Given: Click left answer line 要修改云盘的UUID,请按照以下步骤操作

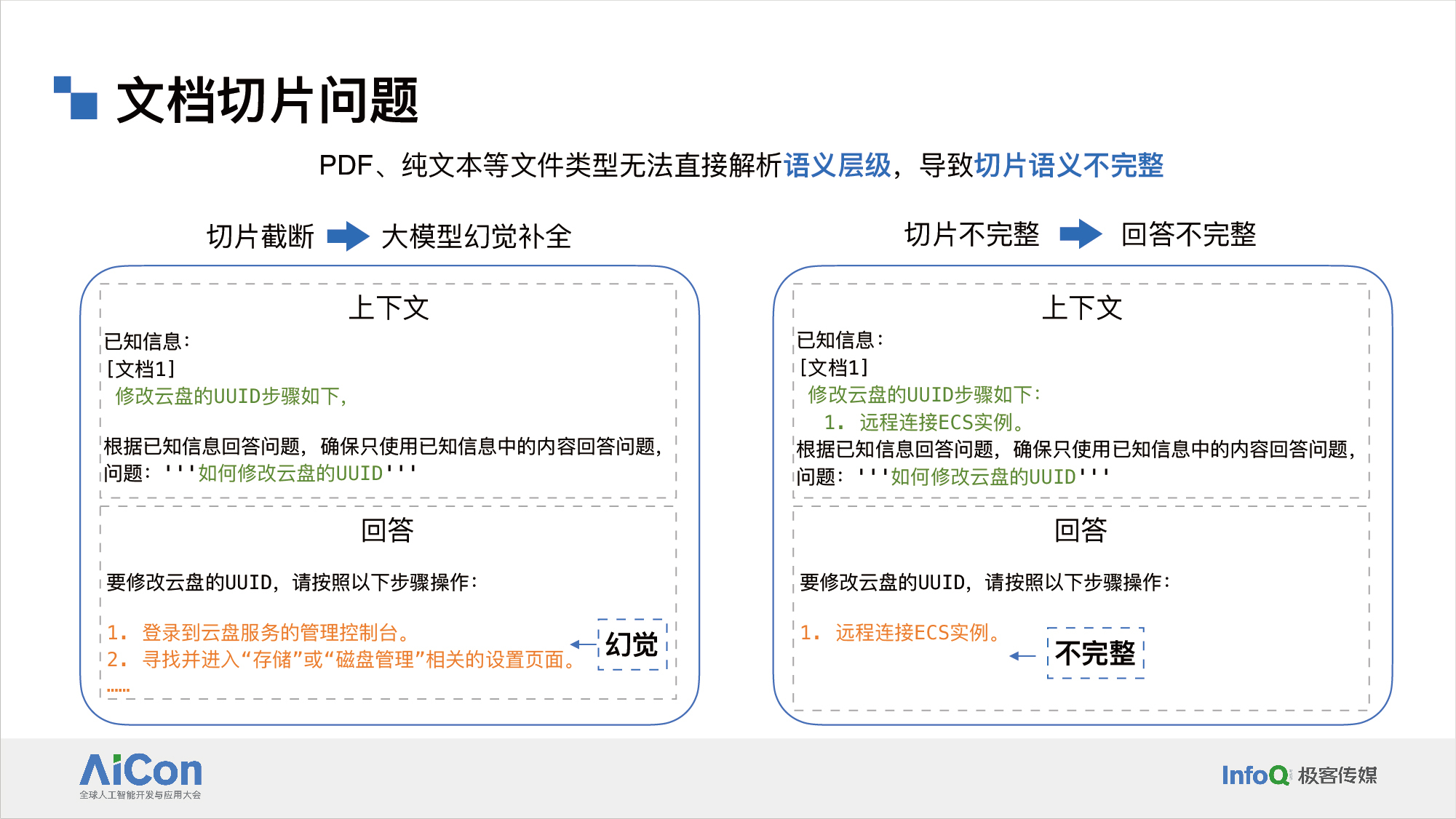Looking at the screenshot, I should pyautogui.click(x=292, y=583).
